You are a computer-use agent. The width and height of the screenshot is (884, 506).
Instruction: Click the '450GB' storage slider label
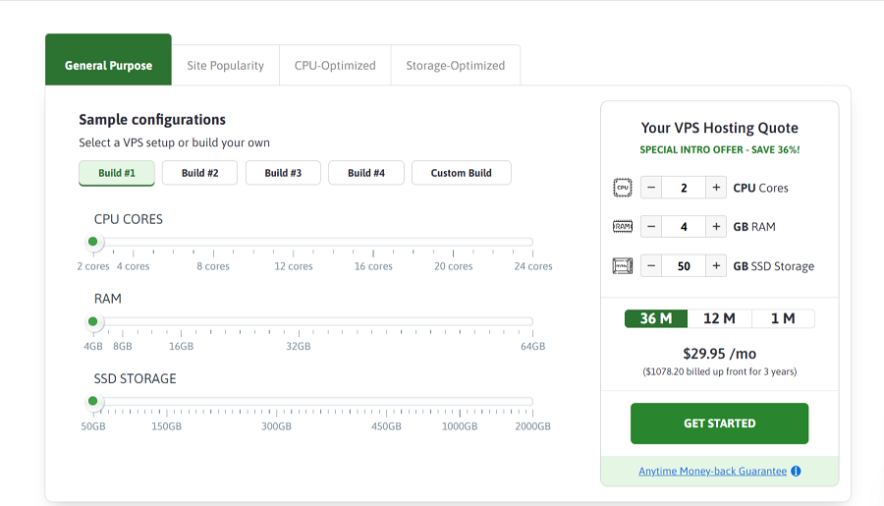coord(386,426)
